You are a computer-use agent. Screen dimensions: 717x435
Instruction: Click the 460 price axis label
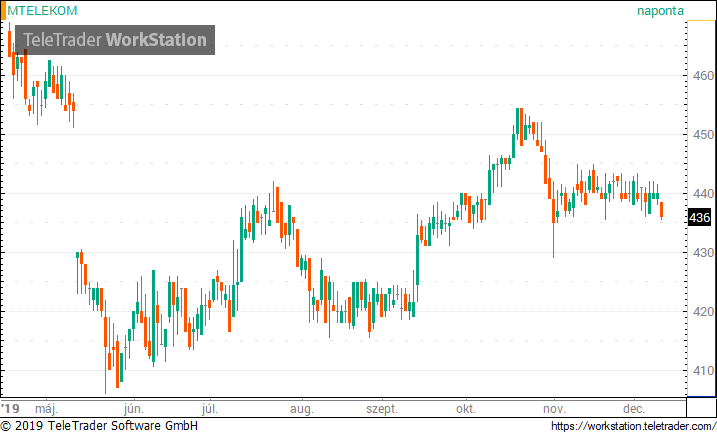pyautogui.click(x=703, y=75)
